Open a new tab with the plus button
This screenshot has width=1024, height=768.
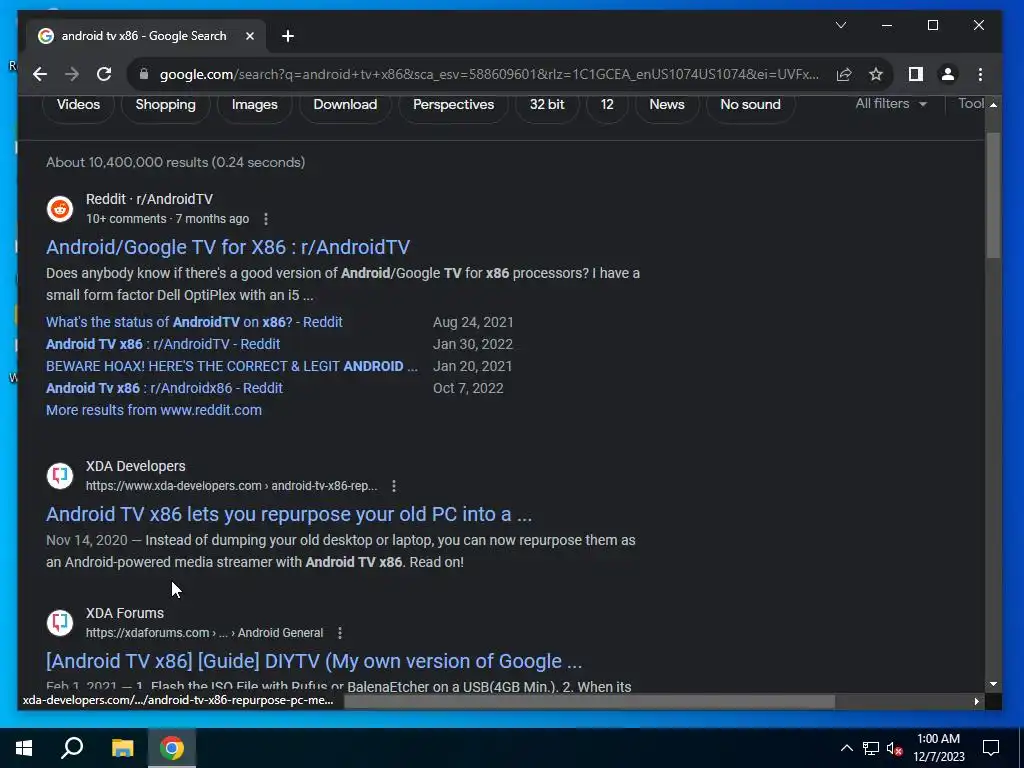(x=288, y=36)
